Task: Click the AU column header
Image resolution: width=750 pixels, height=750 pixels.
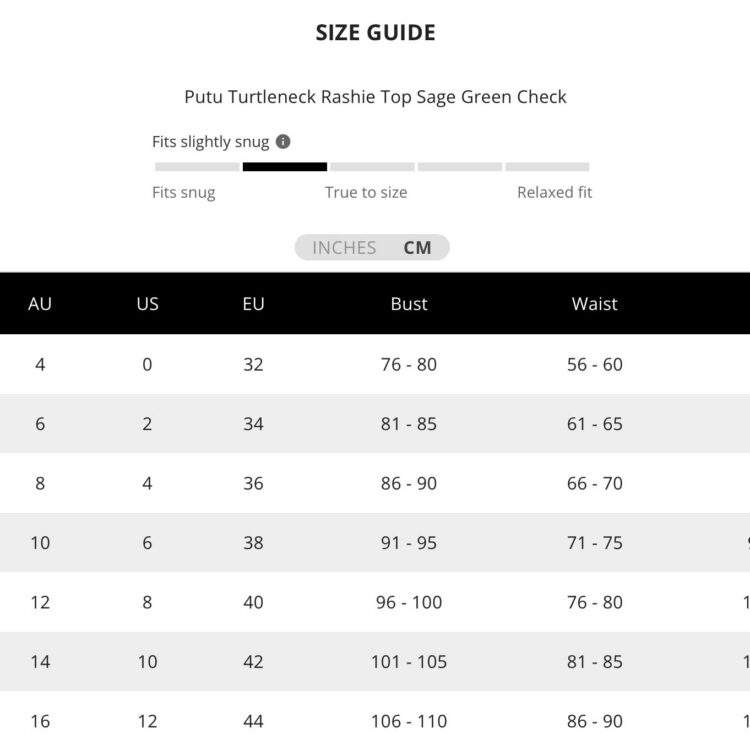Action: tap(40, 304)
